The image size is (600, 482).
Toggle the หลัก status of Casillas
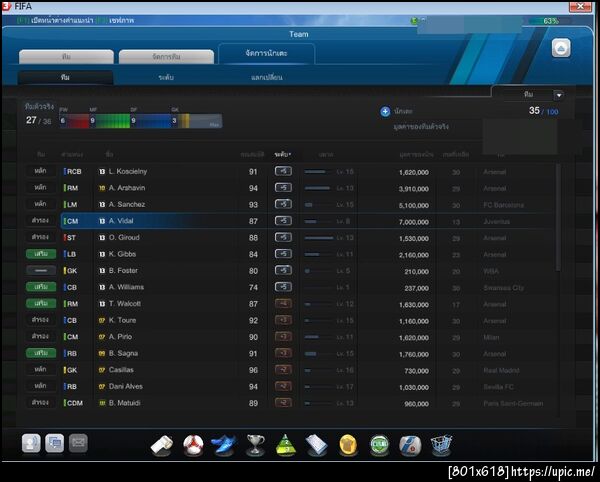[41, 370]
